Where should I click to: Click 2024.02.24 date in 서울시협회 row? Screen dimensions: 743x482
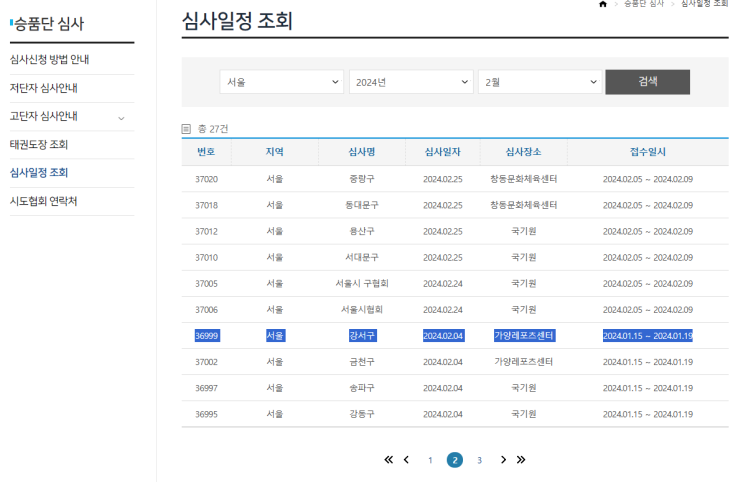(x=443, y=309)
